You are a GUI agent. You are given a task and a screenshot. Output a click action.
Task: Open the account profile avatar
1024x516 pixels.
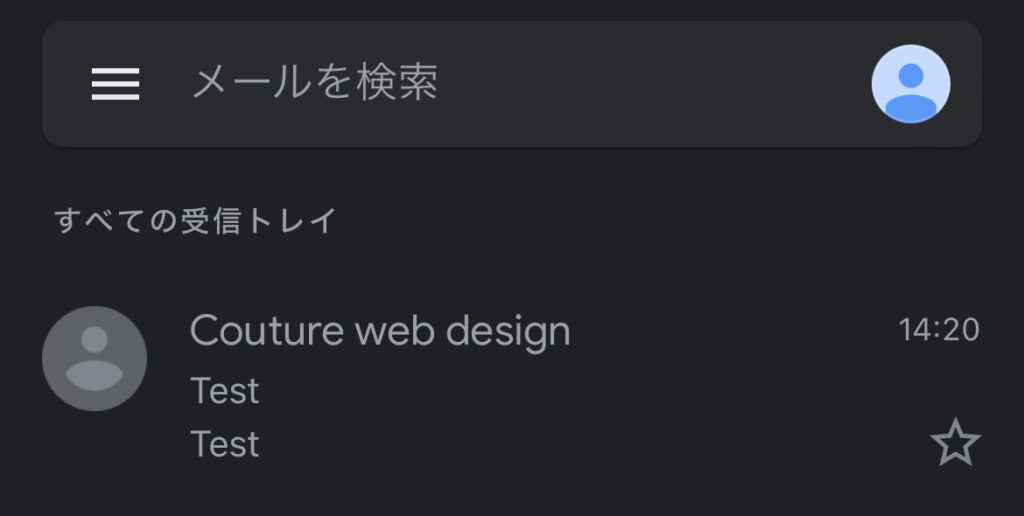(x=910, y=84)
